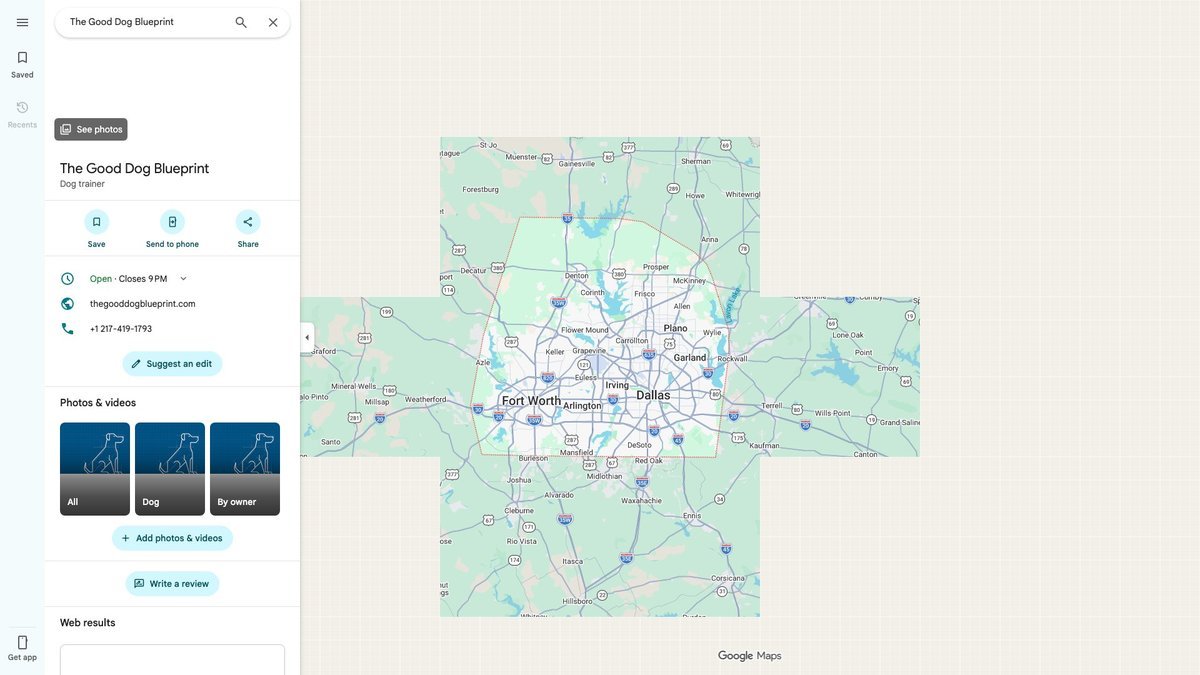The height and width of the screenshot is (675, 1200).
Task: Open the hamburger menu
Action: tap(22, 22)
